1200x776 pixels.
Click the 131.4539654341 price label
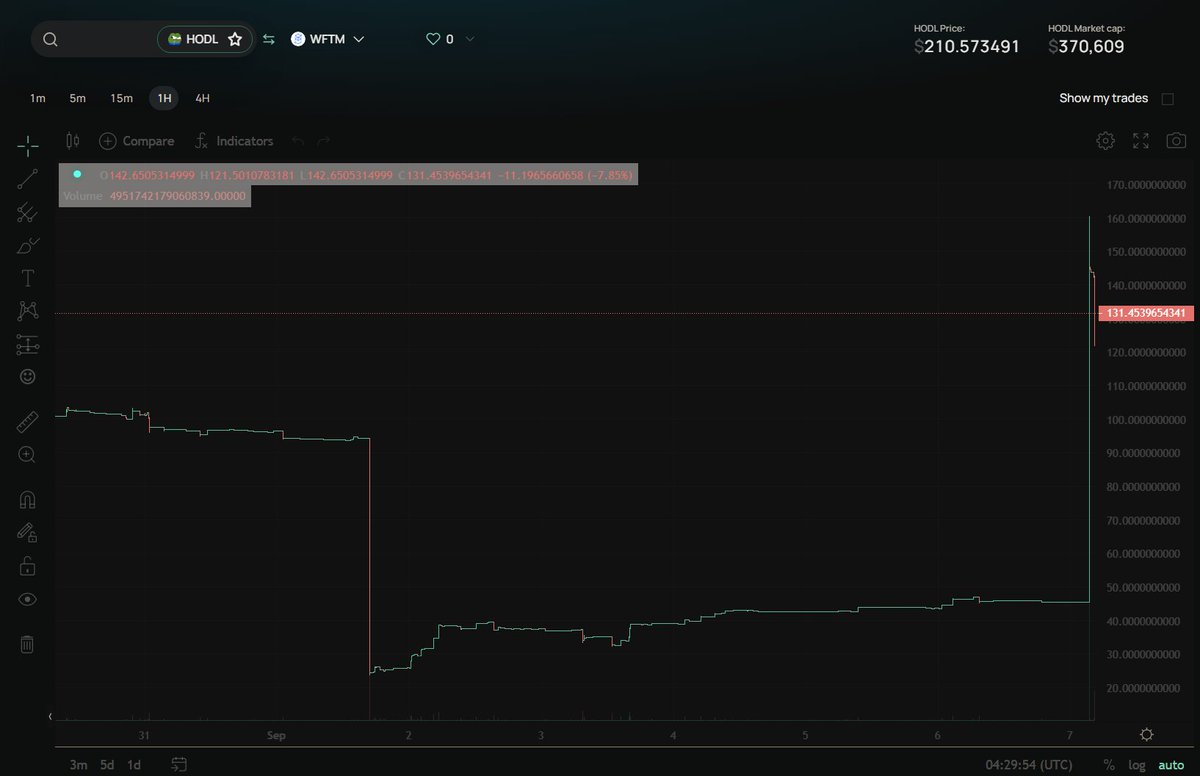tap(1145, 313)
